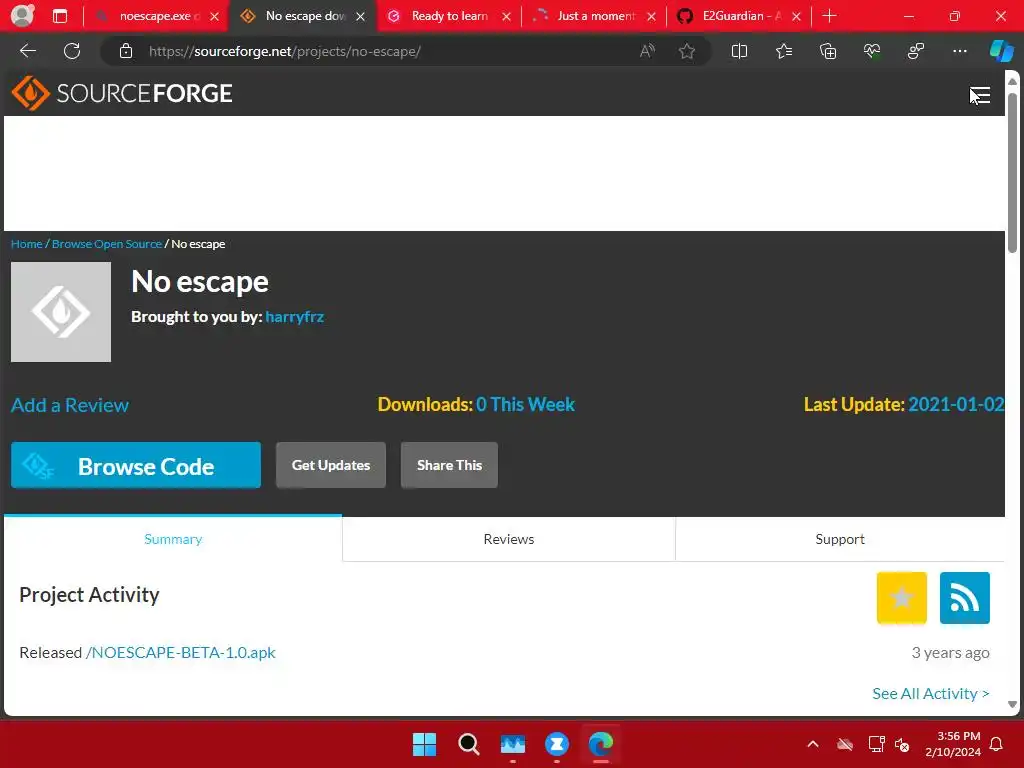Open the taskbar monitor app icon
The image size is (1024, 768).
[513, 744]
